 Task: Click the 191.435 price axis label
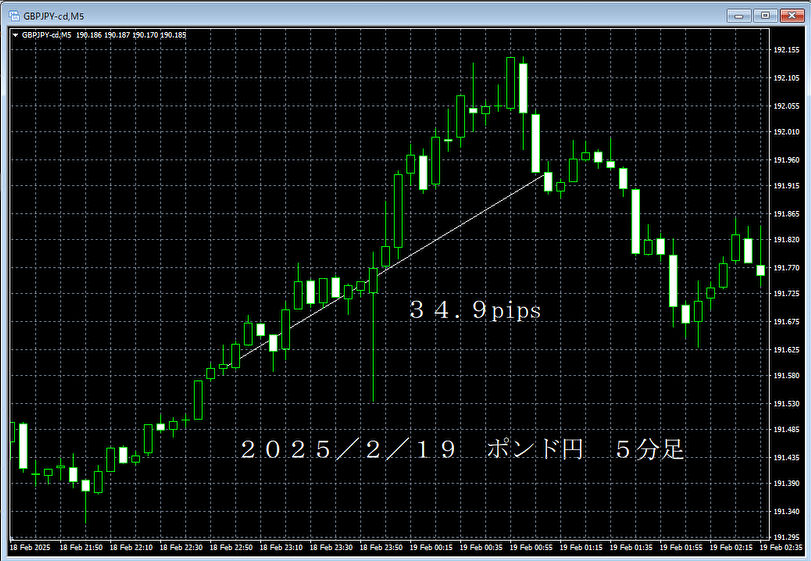[x=786, y=458]
